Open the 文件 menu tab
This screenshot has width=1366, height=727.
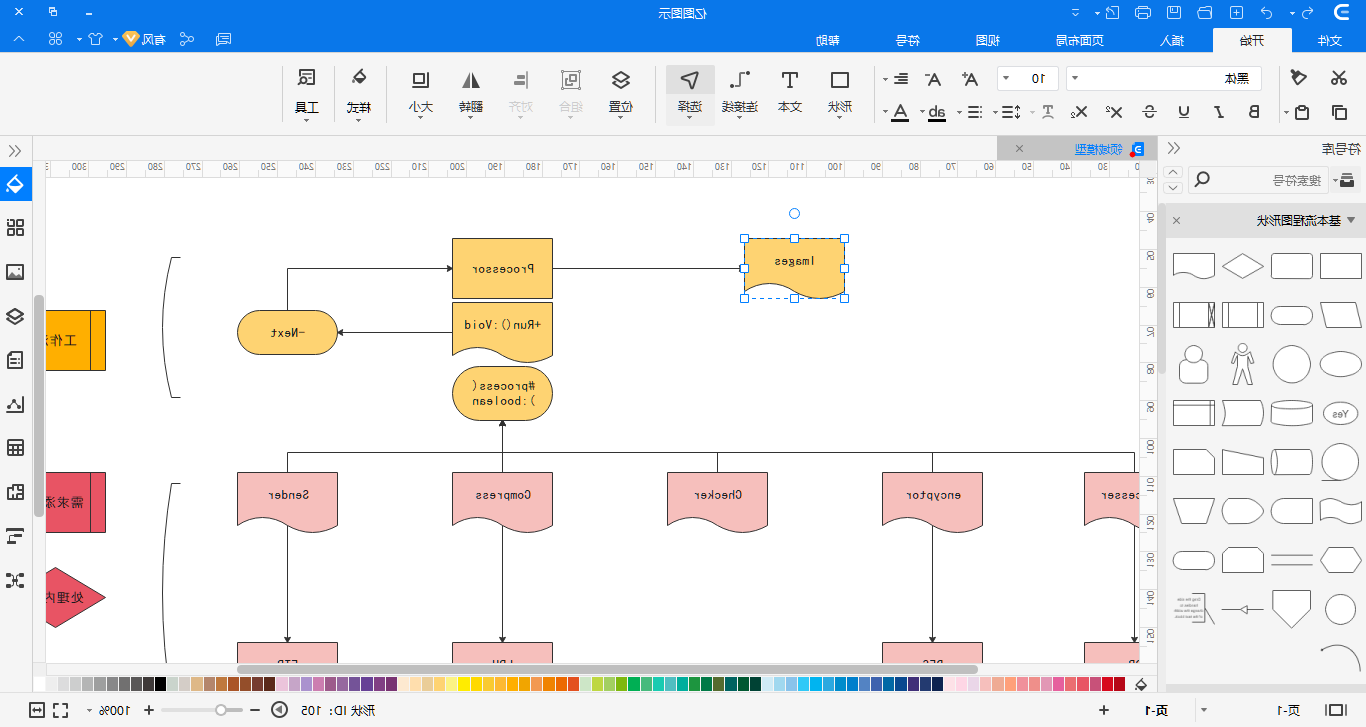pyautogui.click(x=1329, y=40)
